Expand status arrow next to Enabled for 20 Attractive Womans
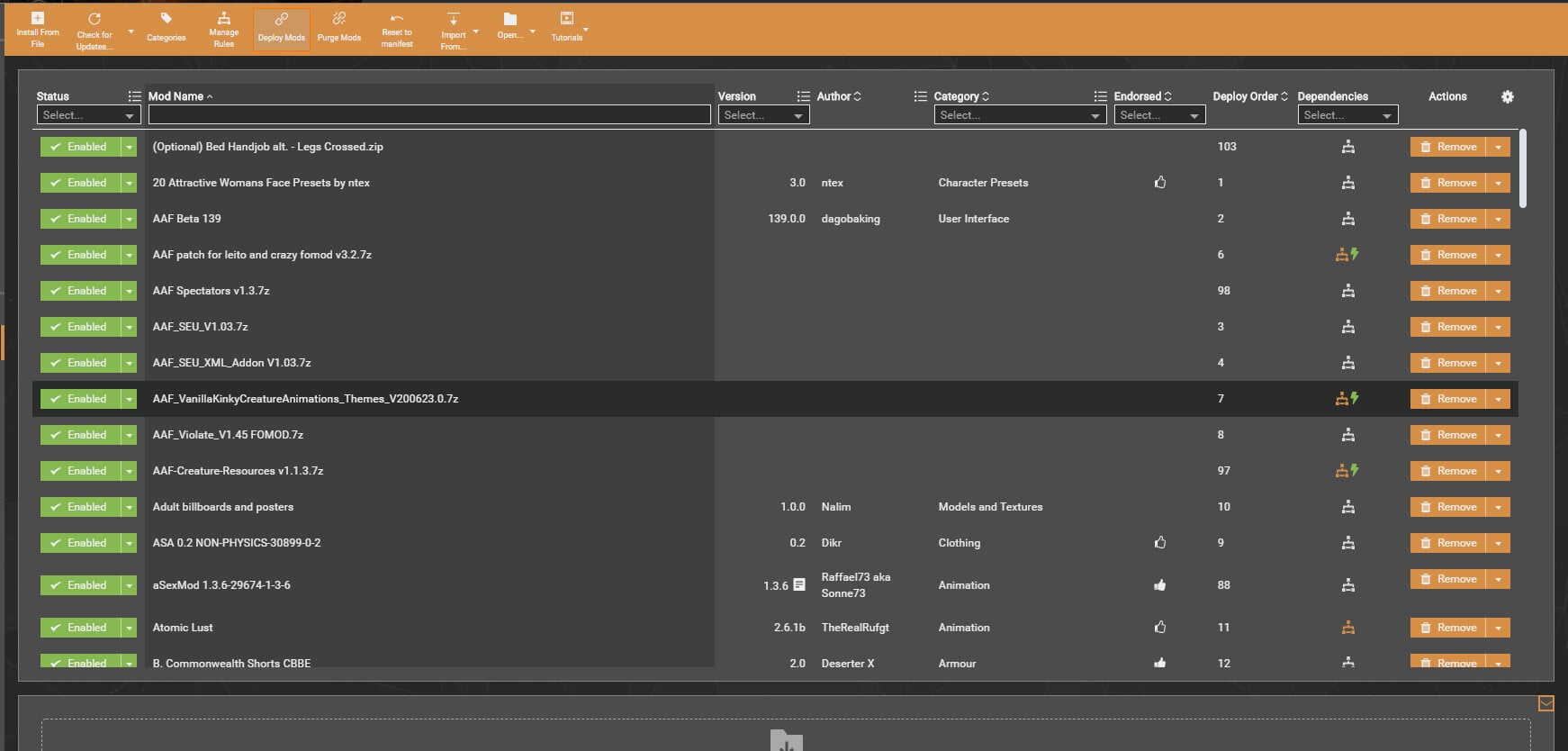The width and height of the screenshot is (1568, 751). point(130,183)
